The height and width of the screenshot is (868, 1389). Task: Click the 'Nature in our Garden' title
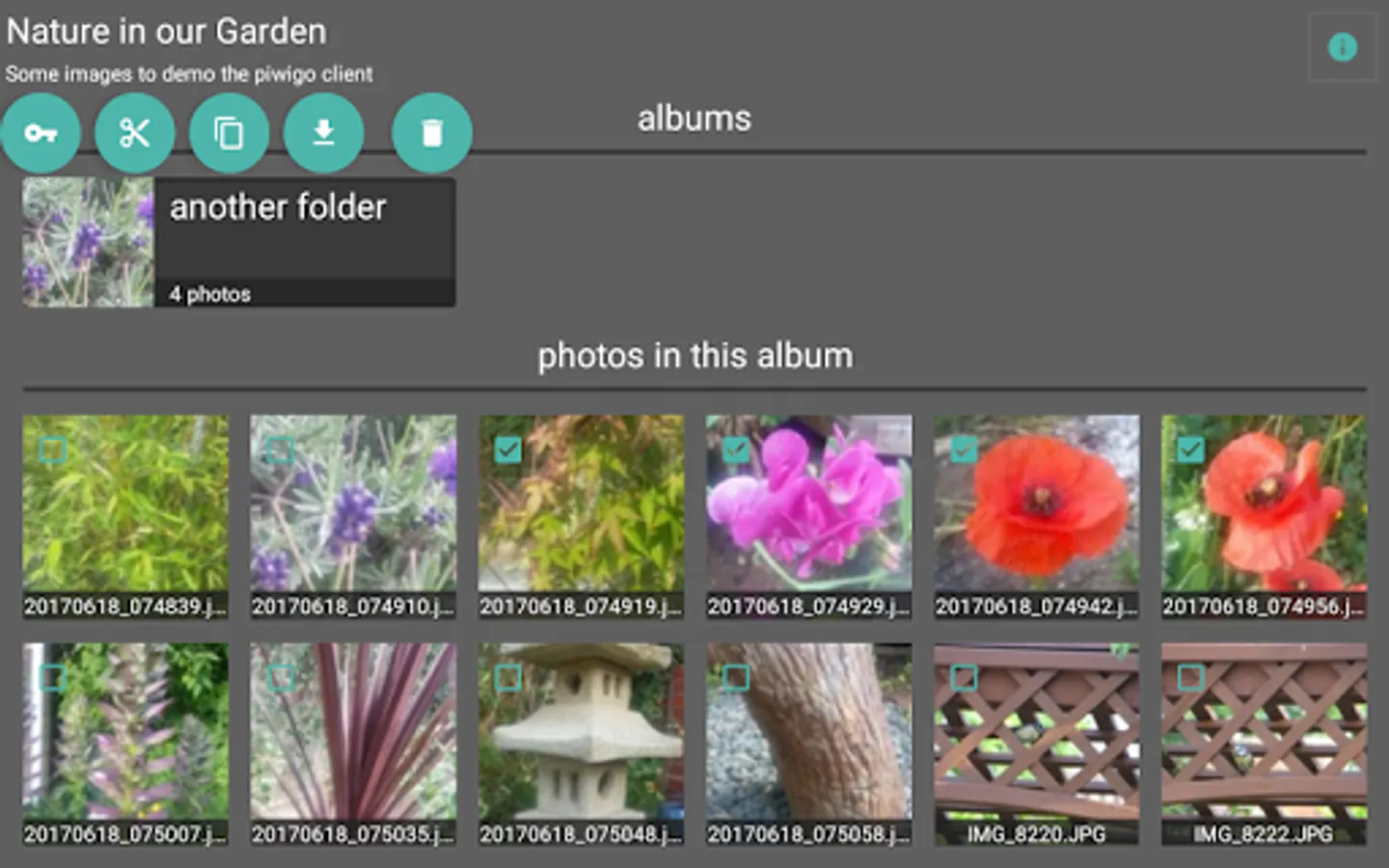166,32
